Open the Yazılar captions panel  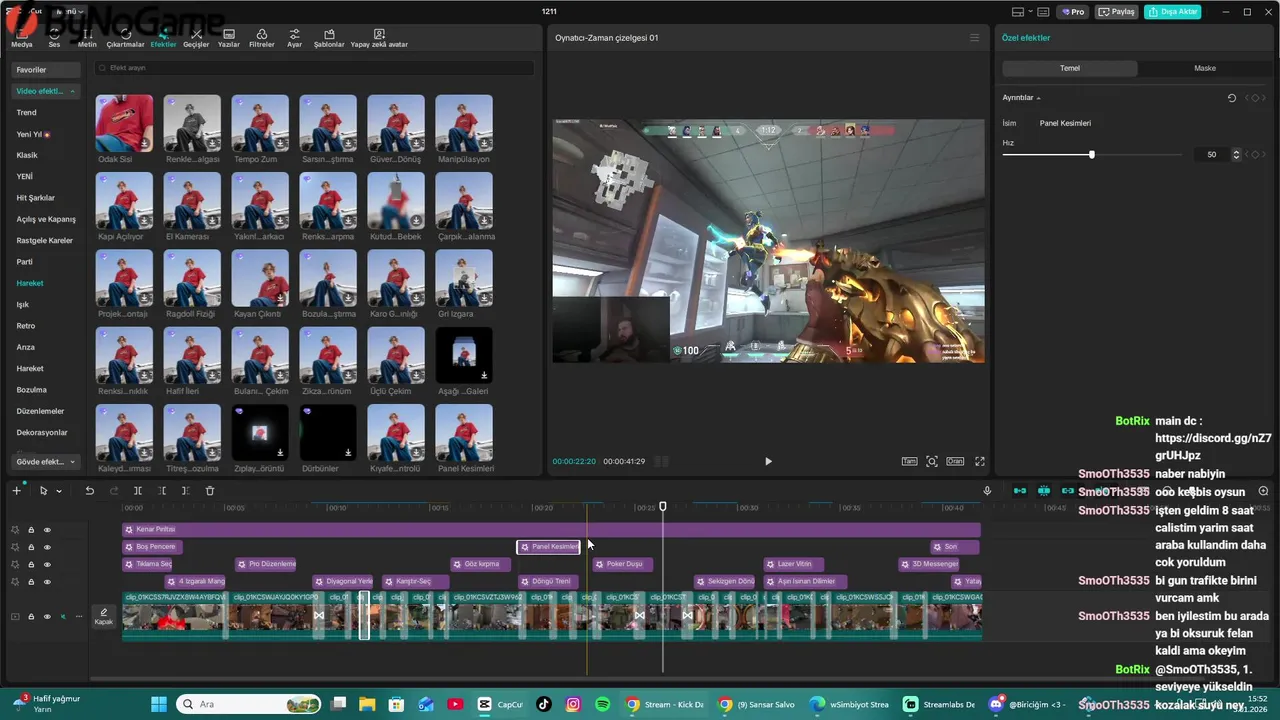click(x=228, y=38)
